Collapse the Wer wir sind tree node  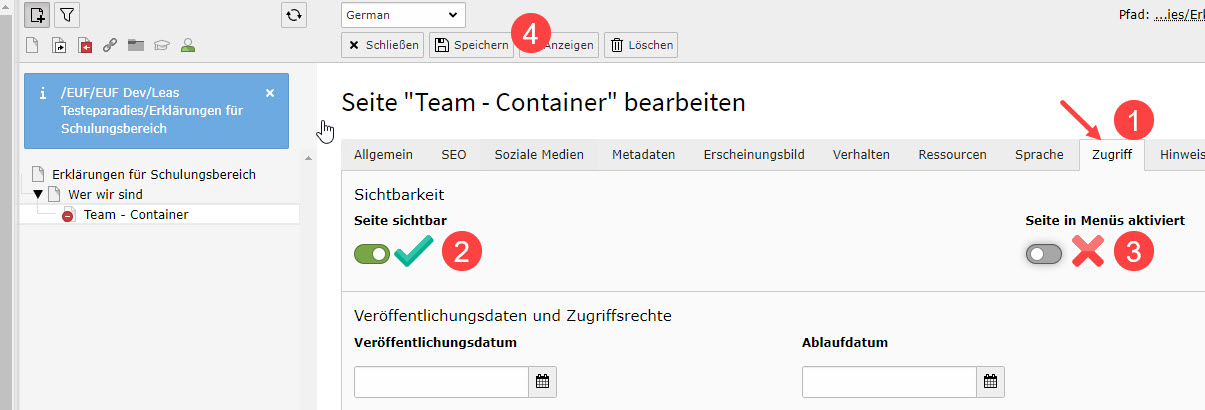pyautogui.click(x=38, y=194)
